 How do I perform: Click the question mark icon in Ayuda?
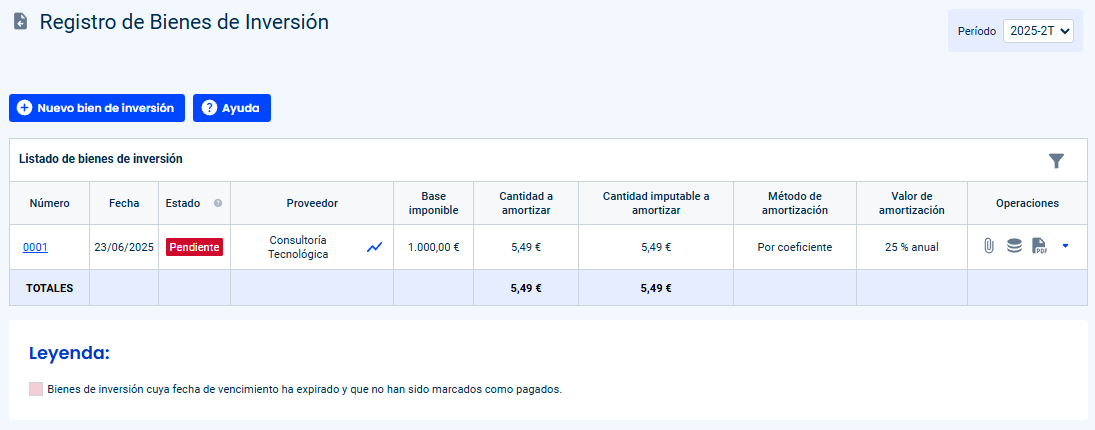click(209, 108)
